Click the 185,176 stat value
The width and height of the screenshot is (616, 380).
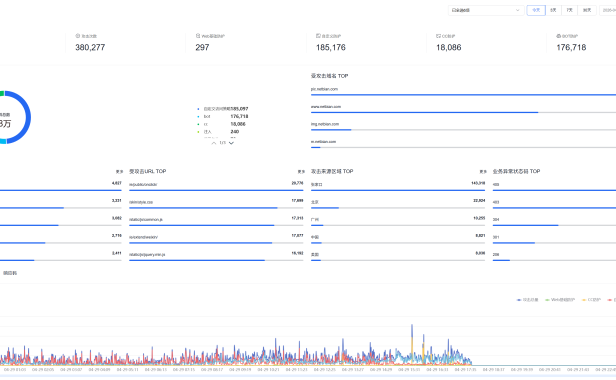click(x=331, y=48)
